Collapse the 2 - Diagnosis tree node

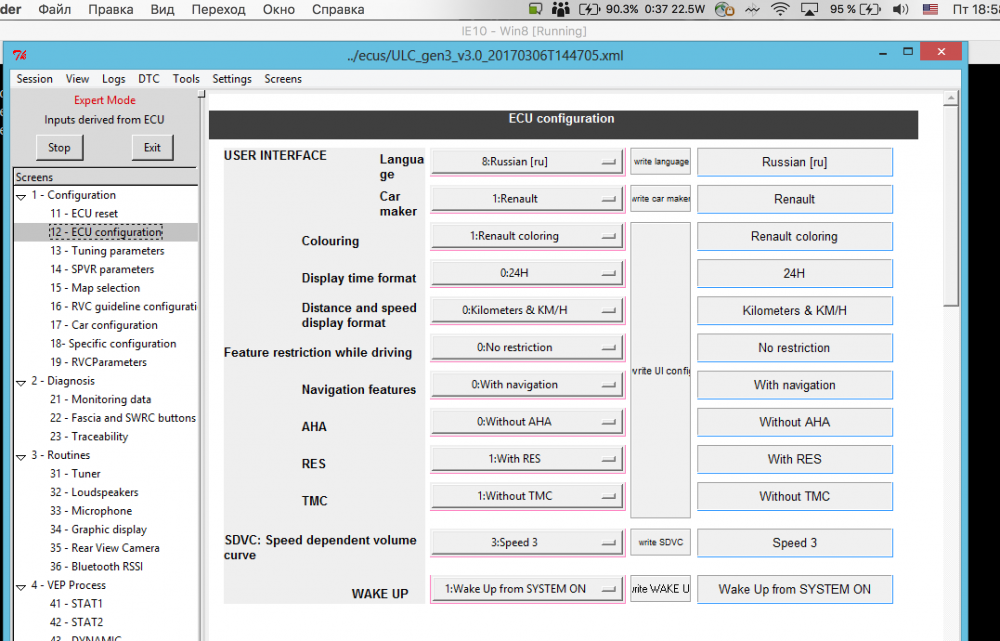tap(21, 381)
